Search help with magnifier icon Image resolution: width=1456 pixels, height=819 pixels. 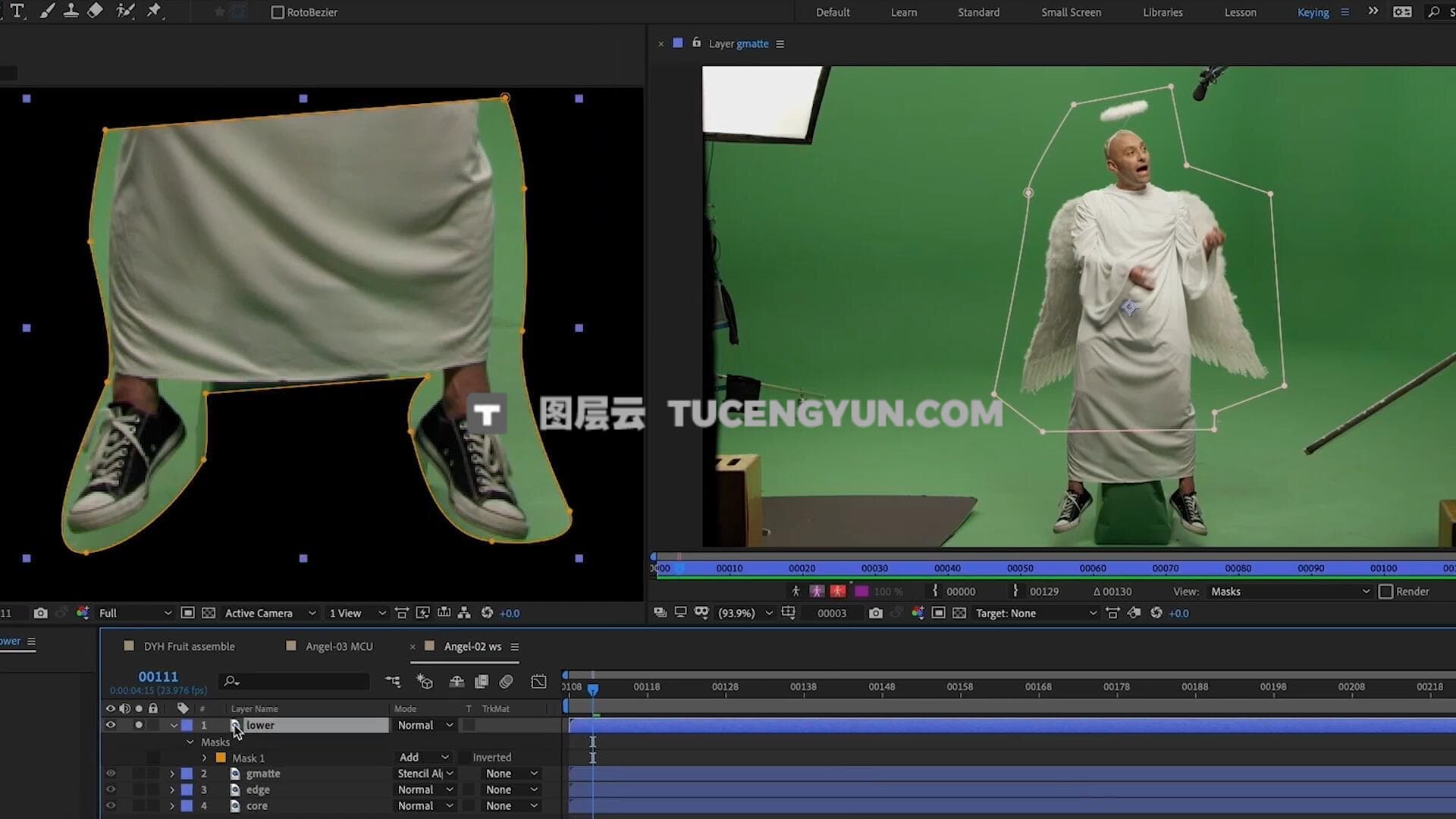(1434, 12)
